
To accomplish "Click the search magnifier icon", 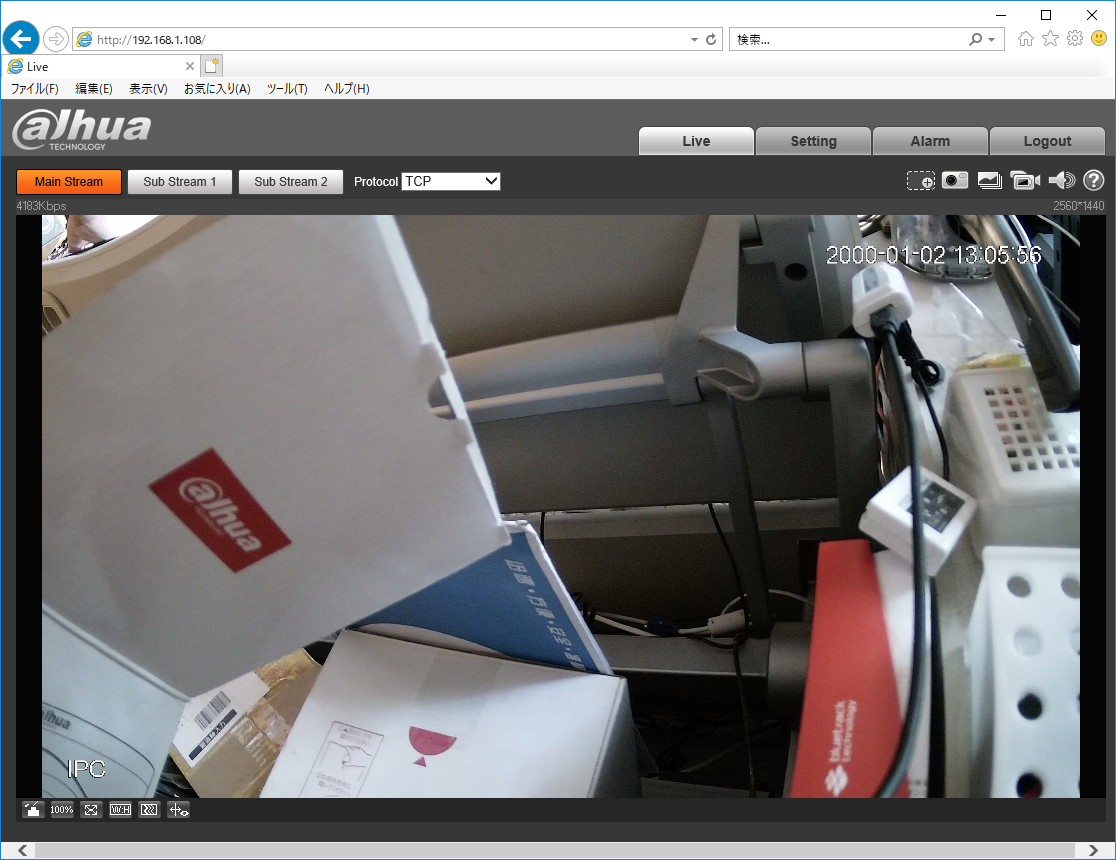I will 975,40.
